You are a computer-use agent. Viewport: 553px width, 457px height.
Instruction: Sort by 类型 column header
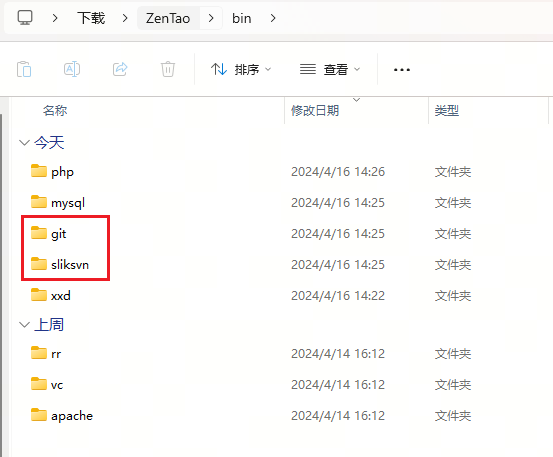(x=446, y=110)
